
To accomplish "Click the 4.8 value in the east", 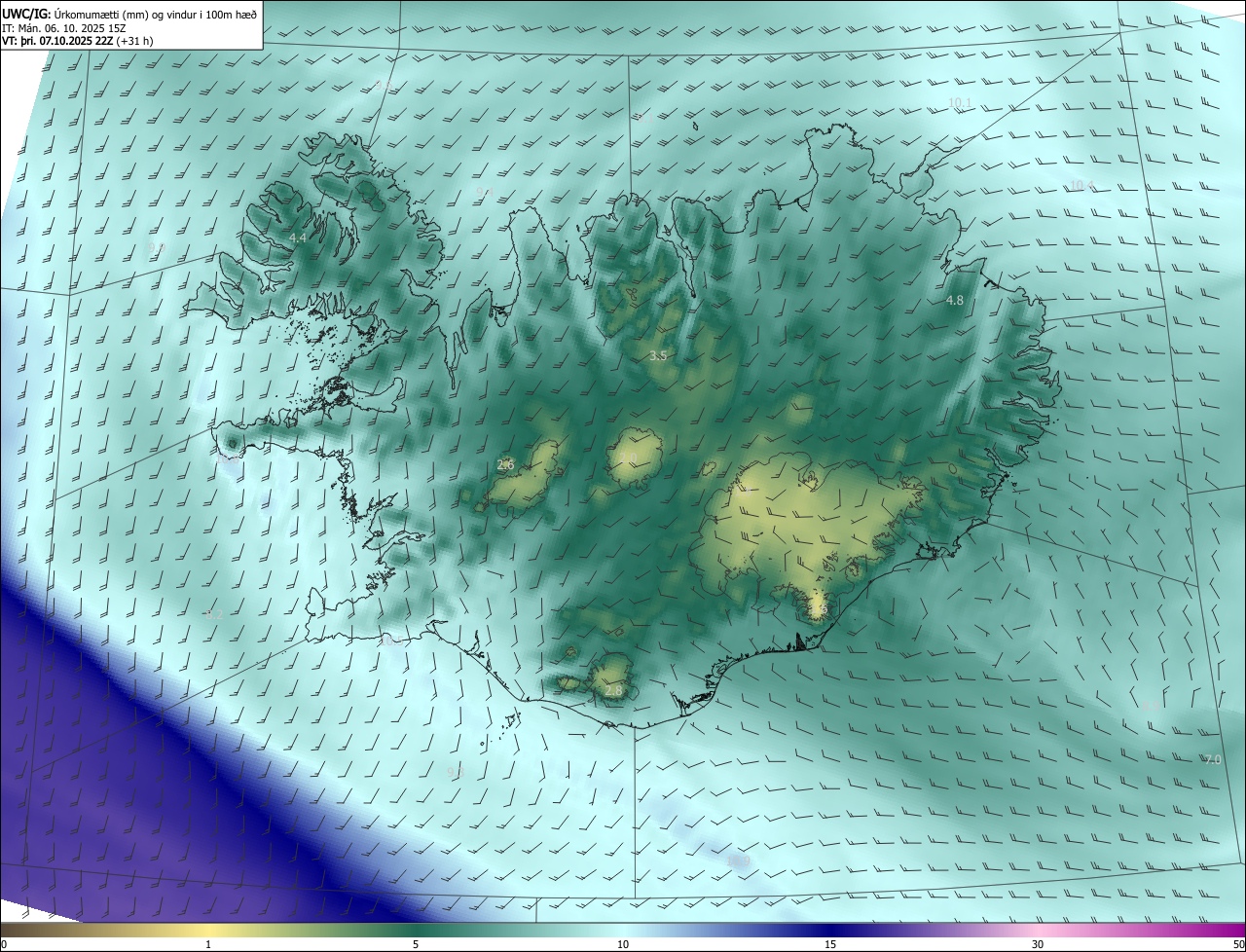I will (x=954, y=301).
